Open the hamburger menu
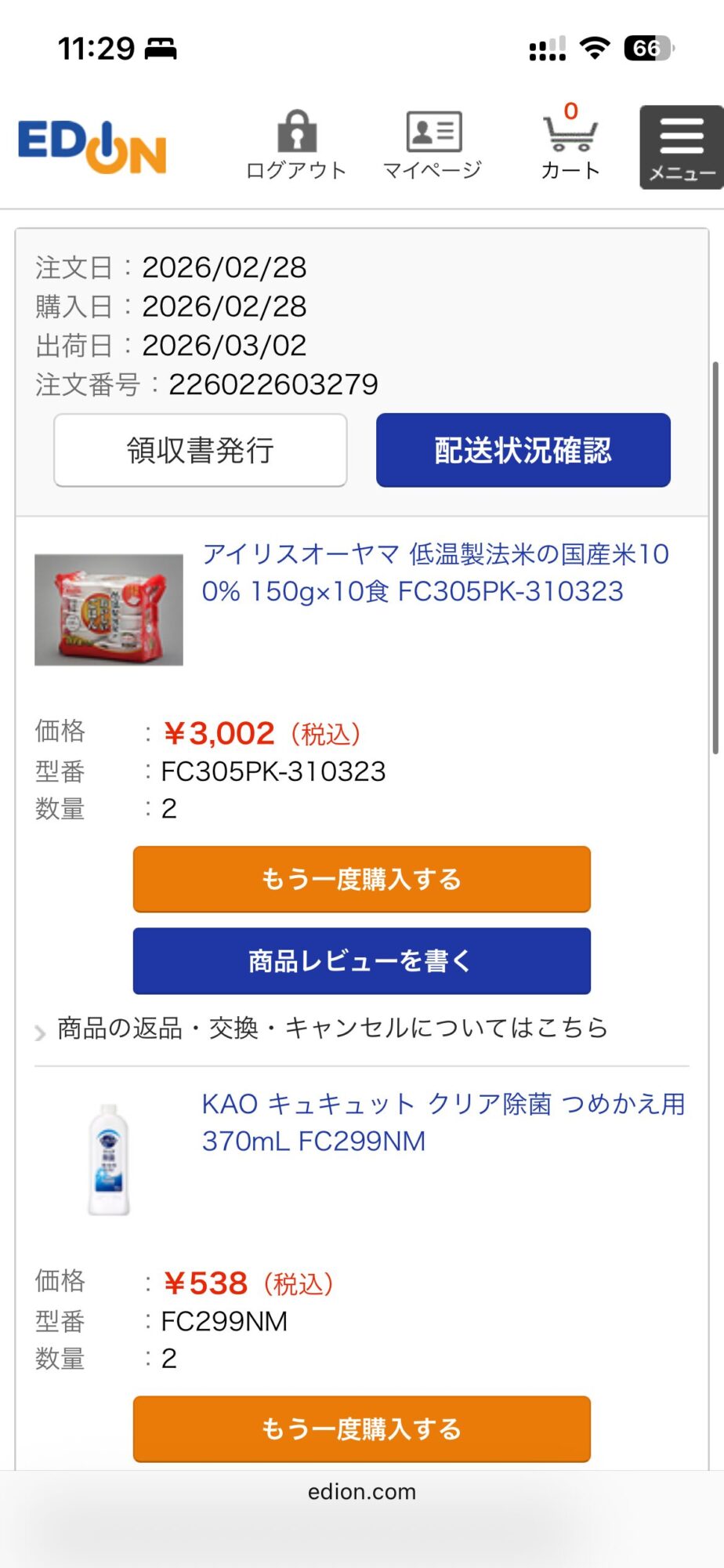This screenshot has height=1568, width=724. coord(681,147)
